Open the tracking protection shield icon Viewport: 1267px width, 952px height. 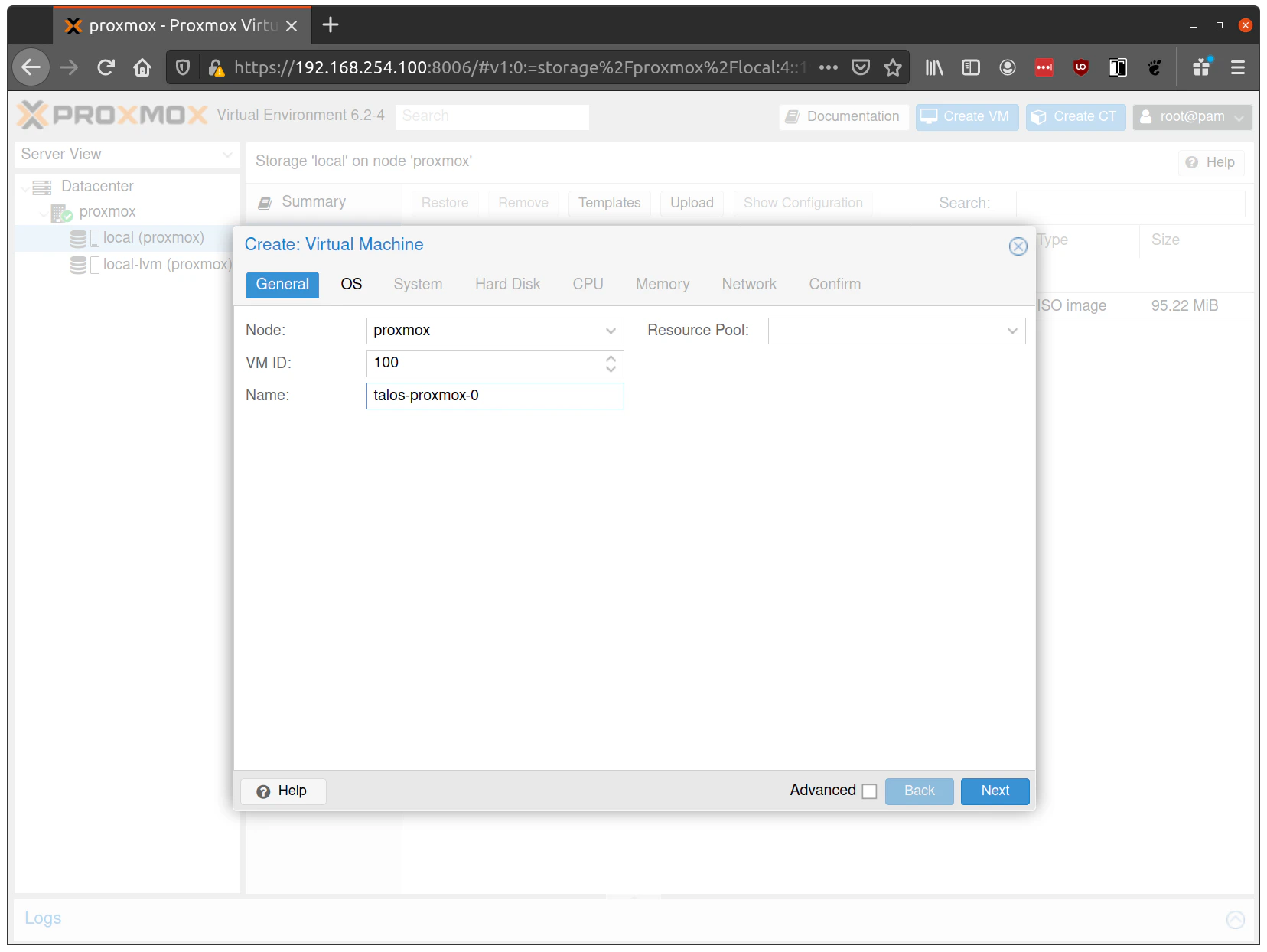coord(183,67)
